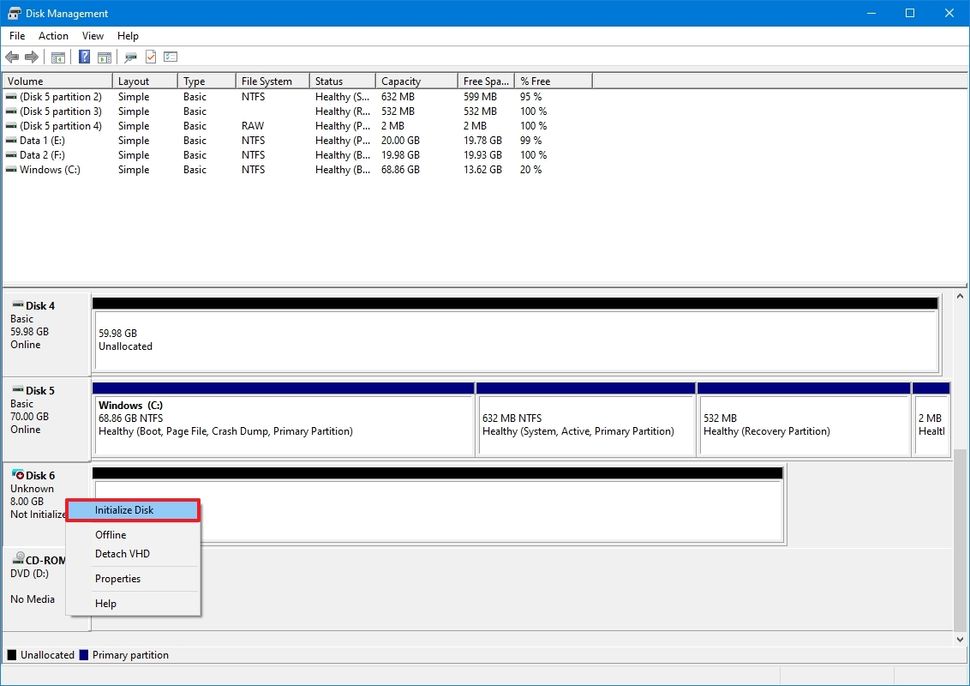The height and width of the screenshot is (686, 970).
Task: Select the Windows (C:) row in the volume list
Action: tap(50, 170)
